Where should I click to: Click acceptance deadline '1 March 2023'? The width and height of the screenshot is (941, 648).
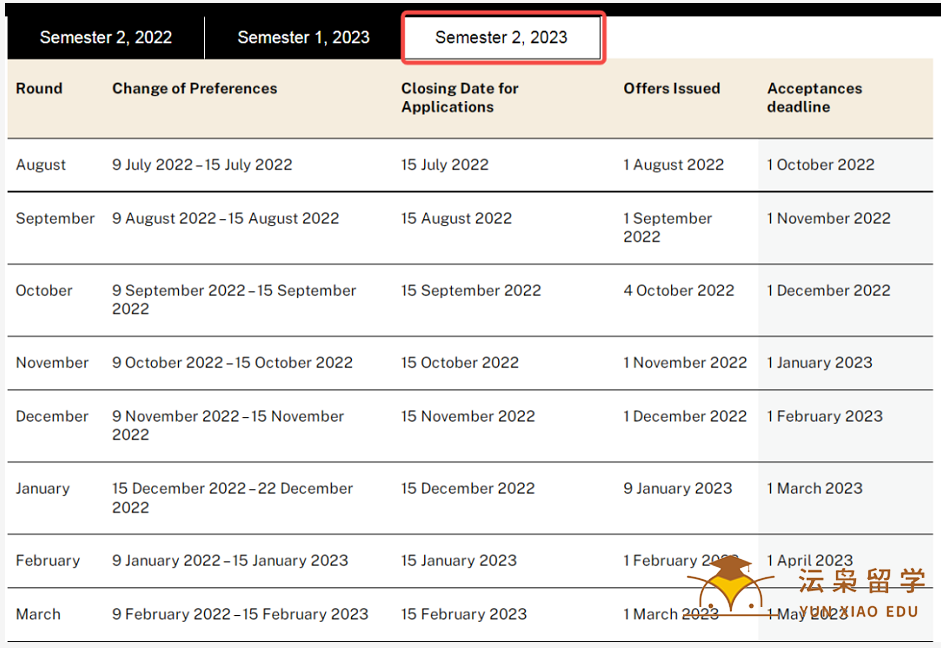(x=814, y=488)
